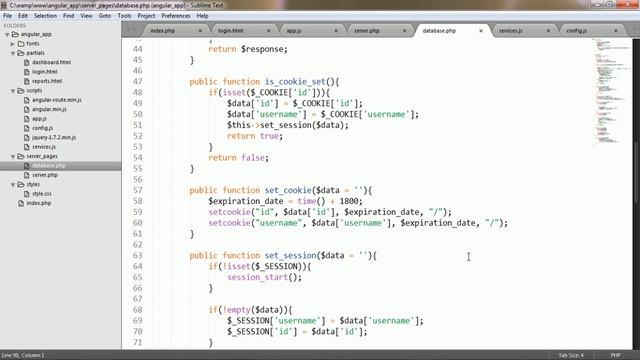Open the Selection menu

45,16
